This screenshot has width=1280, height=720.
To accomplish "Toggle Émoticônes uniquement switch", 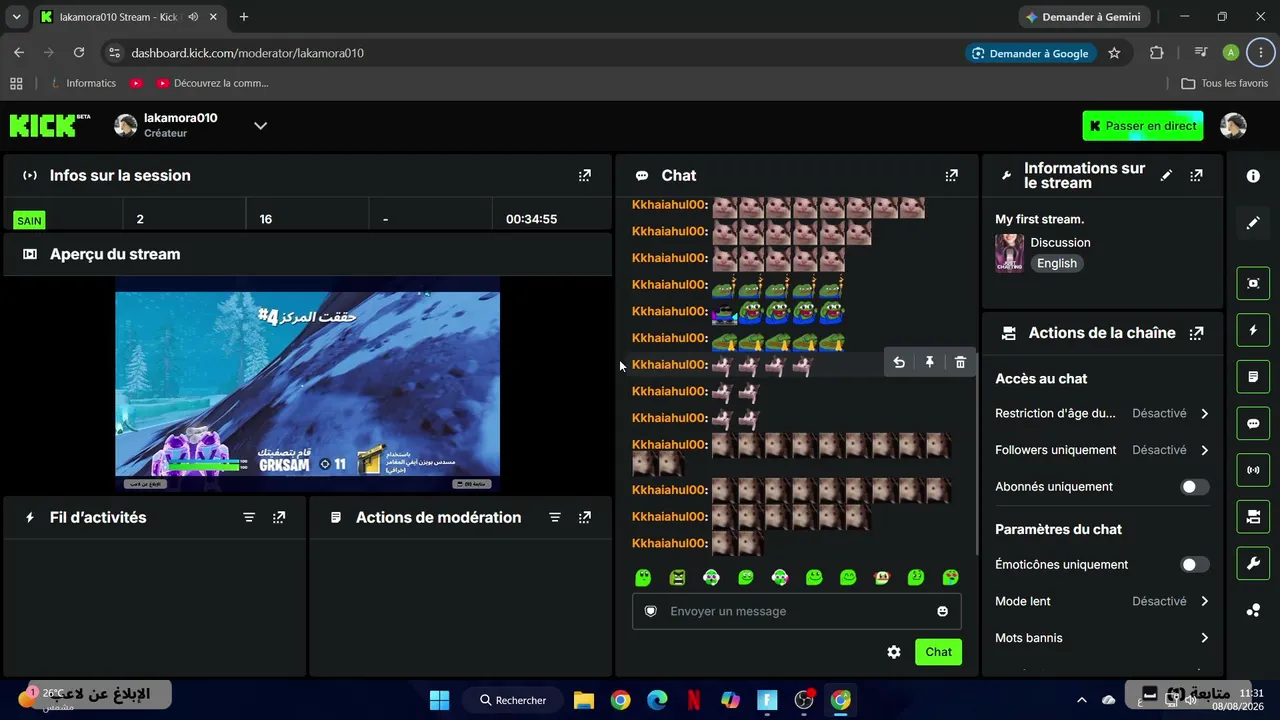I will click(1195, 565).
